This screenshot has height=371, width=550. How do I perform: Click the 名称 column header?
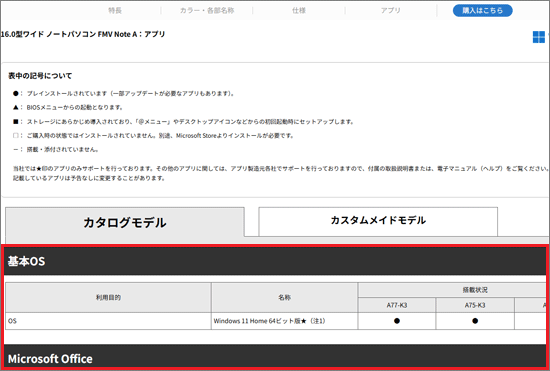[x=284, y=297]
